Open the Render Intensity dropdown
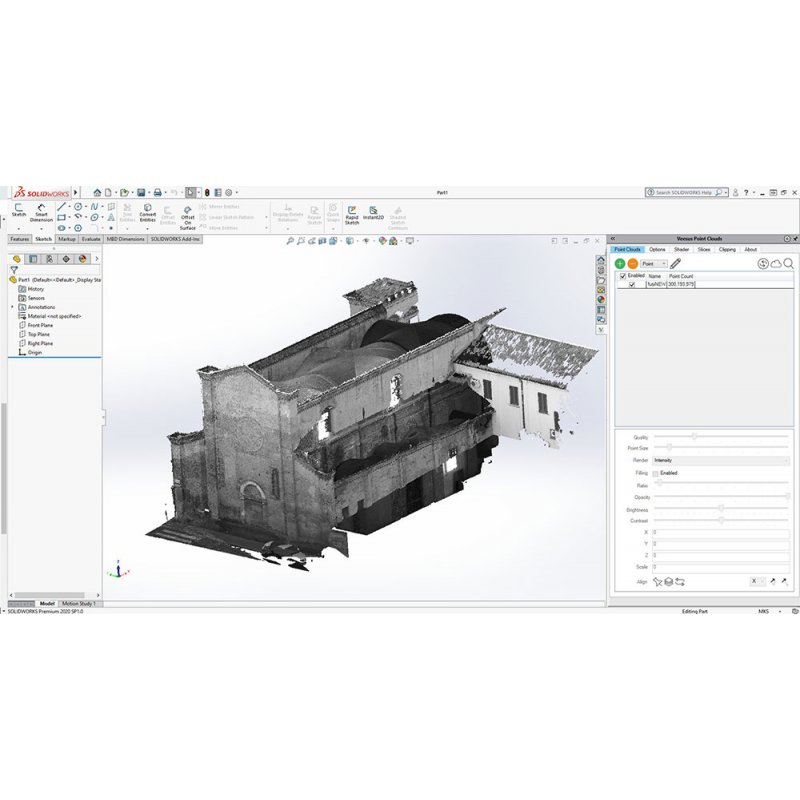The image size is (800, 800). [720, 461]
